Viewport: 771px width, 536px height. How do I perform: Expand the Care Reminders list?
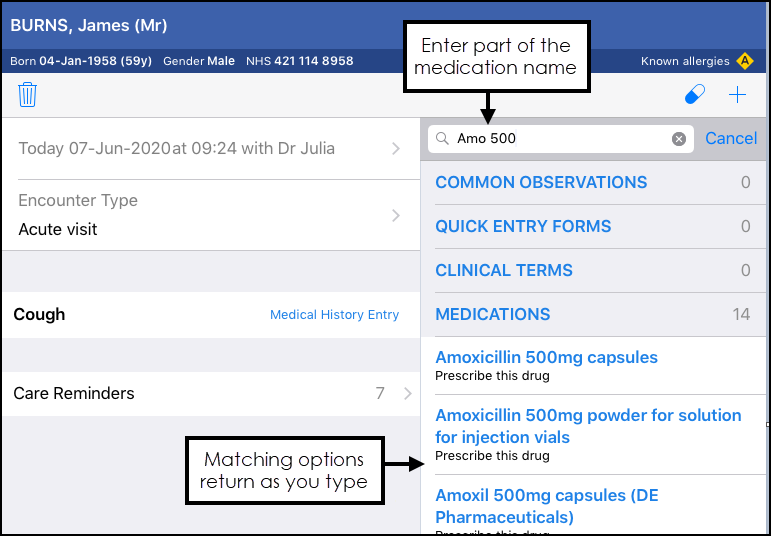(x=210, y=394)
